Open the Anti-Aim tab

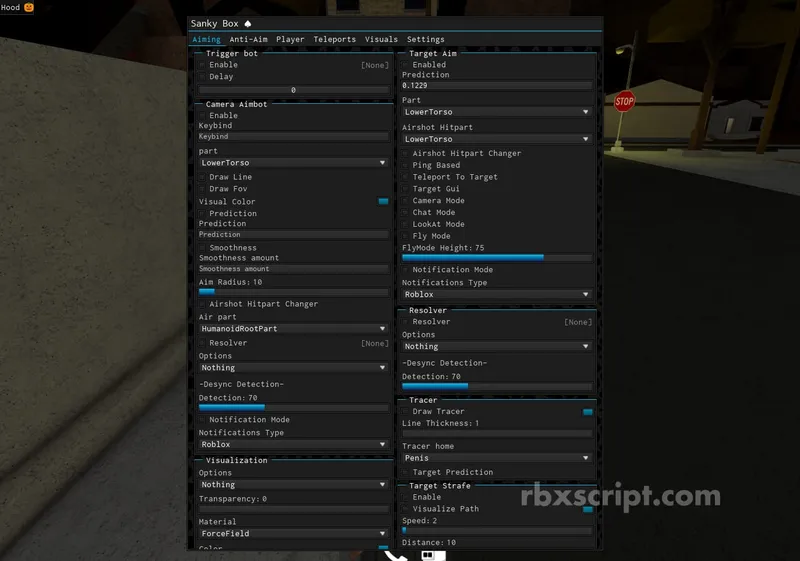coord(248,39)
